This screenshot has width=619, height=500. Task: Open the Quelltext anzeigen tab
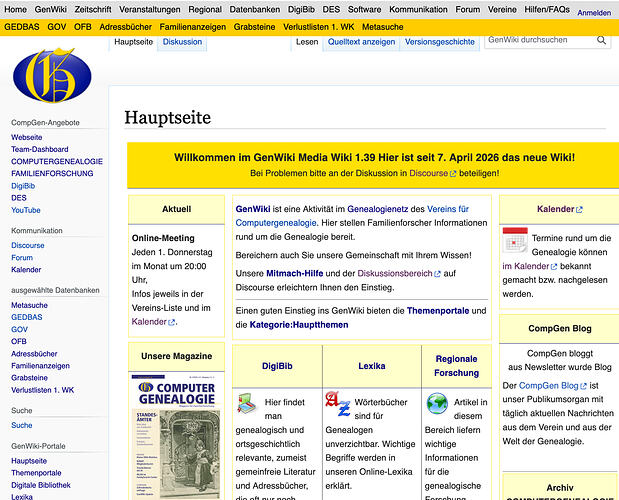click(x=361, y=42)
